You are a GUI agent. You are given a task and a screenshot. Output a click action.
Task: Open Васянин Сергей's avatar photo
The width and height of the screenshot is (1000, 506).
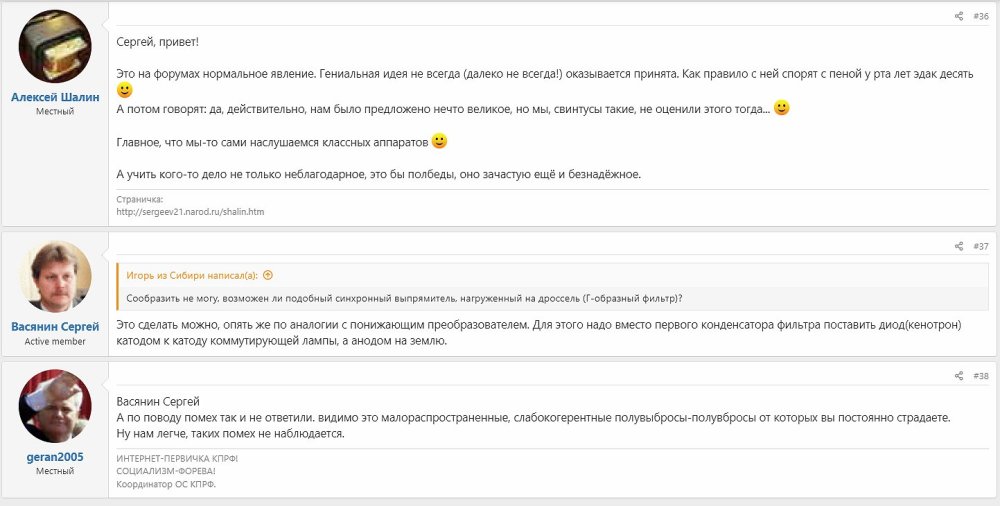click(x=55, y=276)
